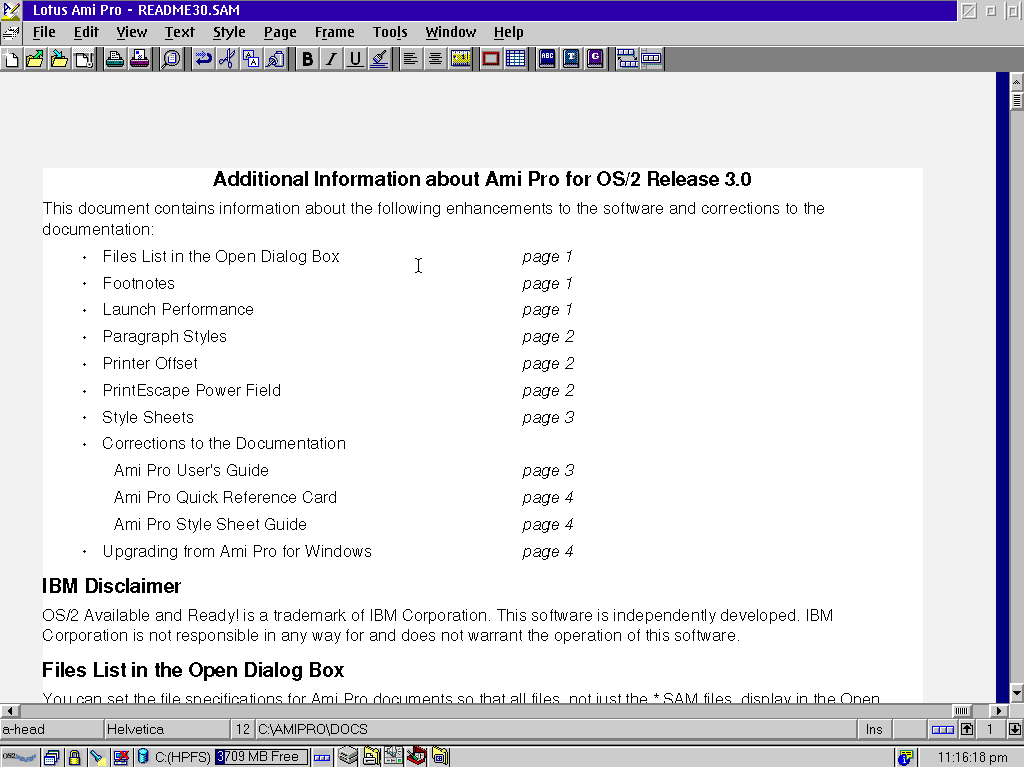This screenshot has width=1024, height=767.
Task: Go to next page with down arrow
Action: (x=1015, y=729)
